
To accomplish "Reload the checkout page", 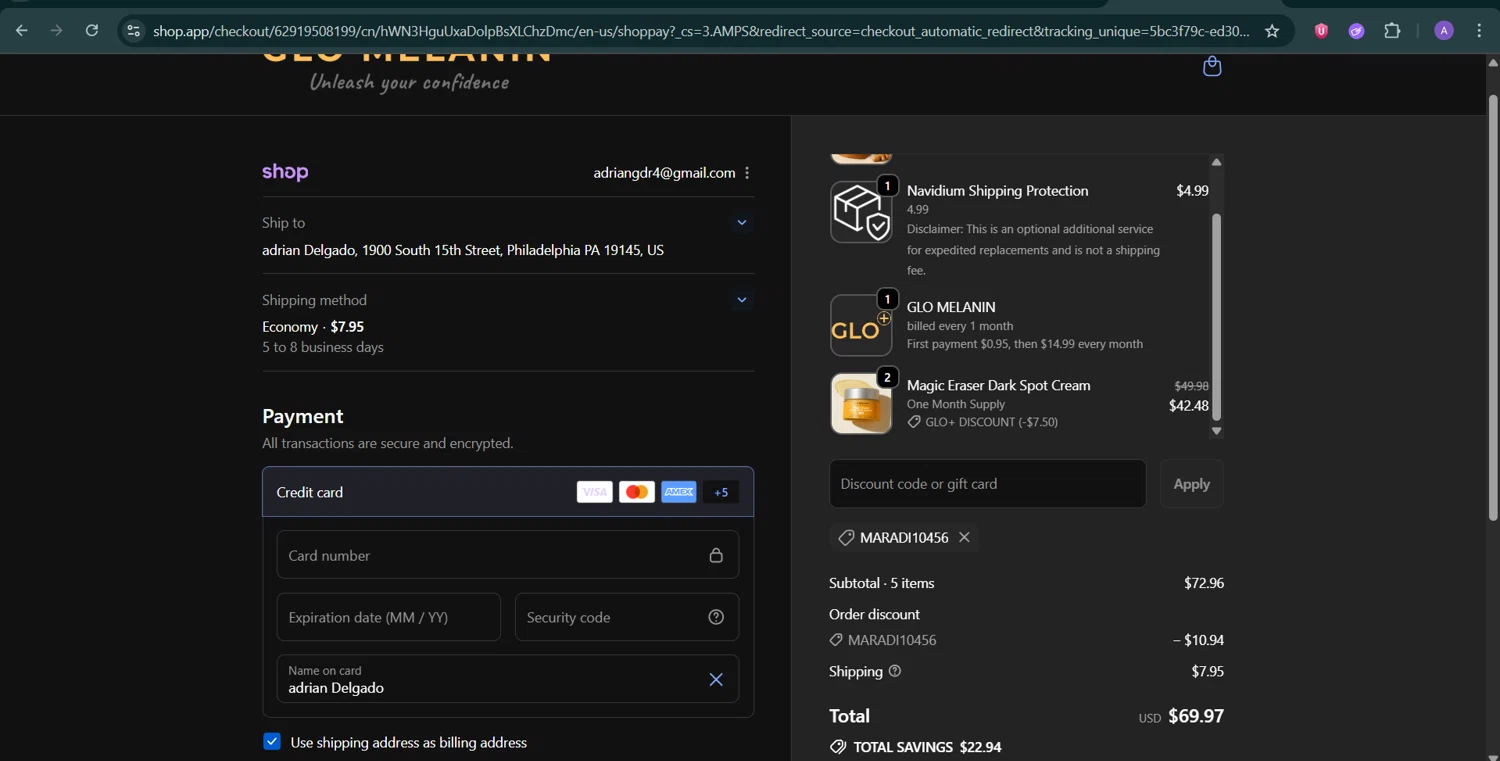I will (92, 31).
